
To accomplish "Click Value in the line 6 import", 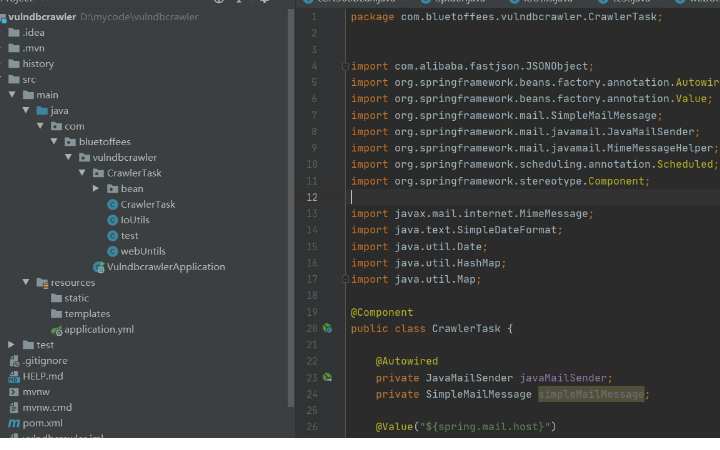I will coord(691,99).
